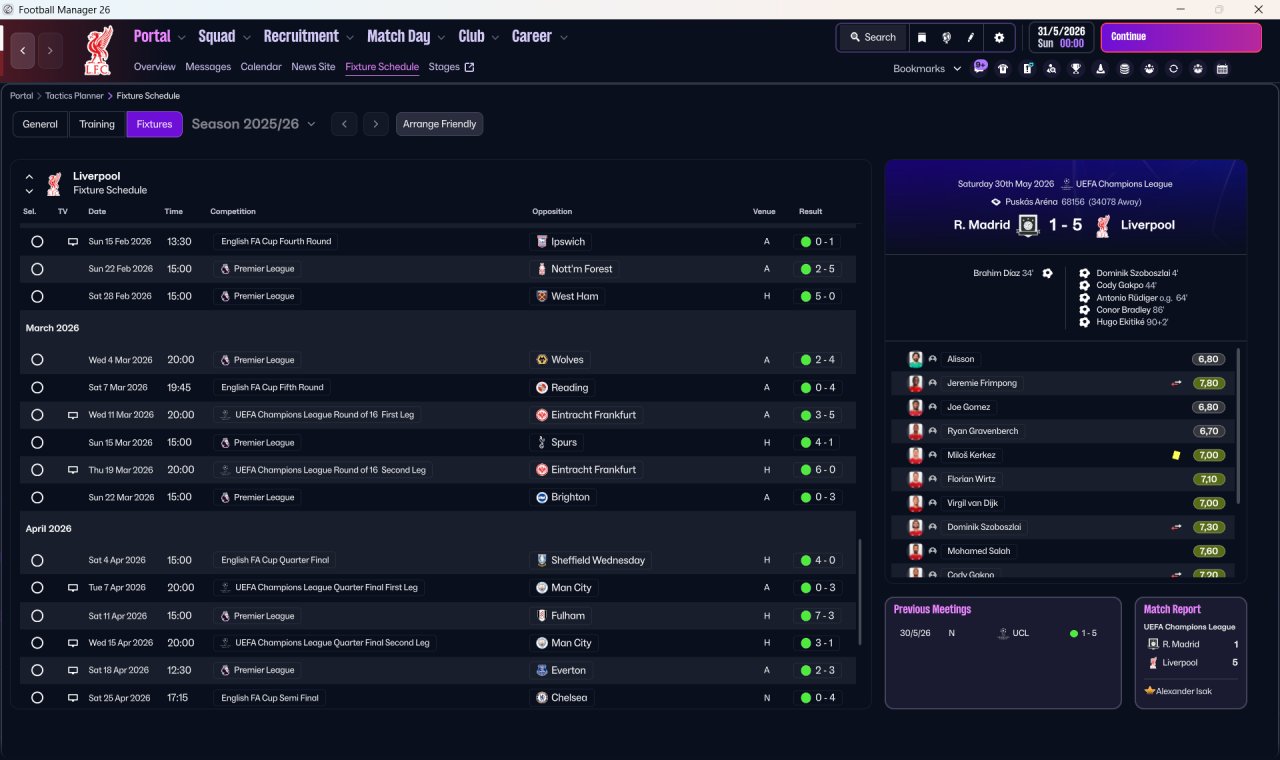This screenshot has width=1280, height=760.
Task: Open the circular arrows transfer bookmark icon
Action: [1174, 69]
